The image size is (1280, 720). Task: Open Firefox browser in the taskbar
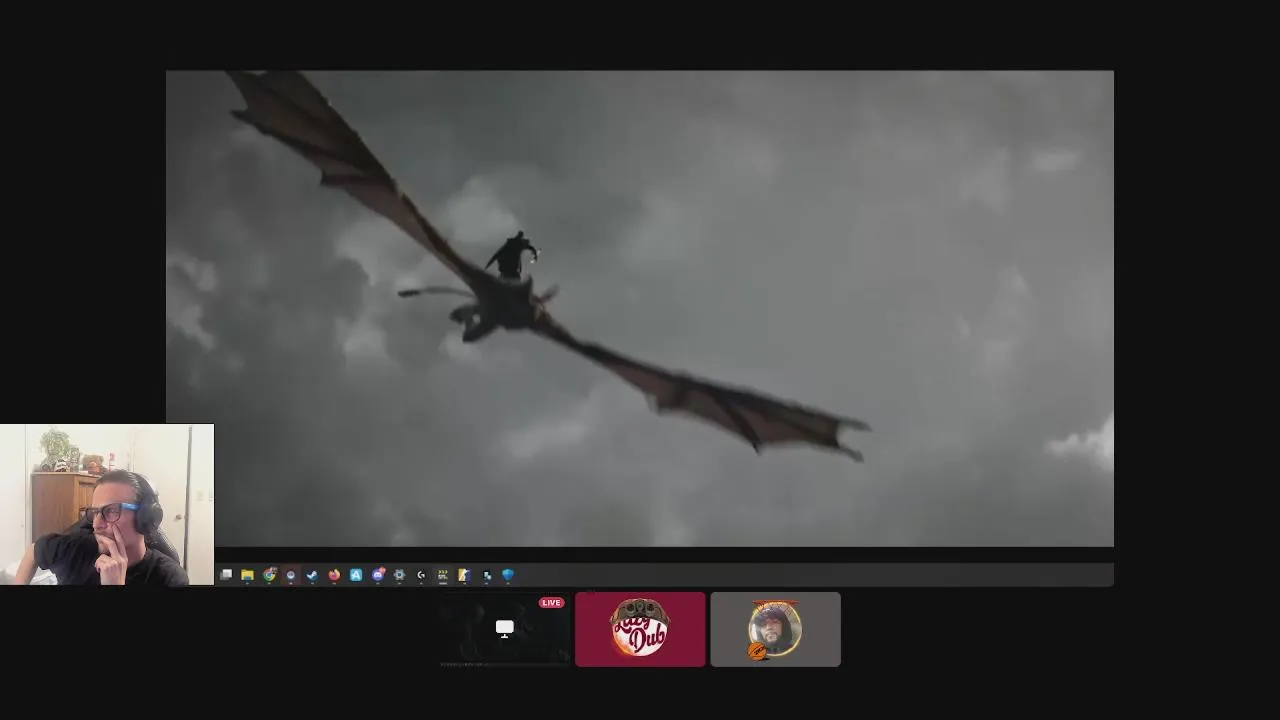(334, 575)
